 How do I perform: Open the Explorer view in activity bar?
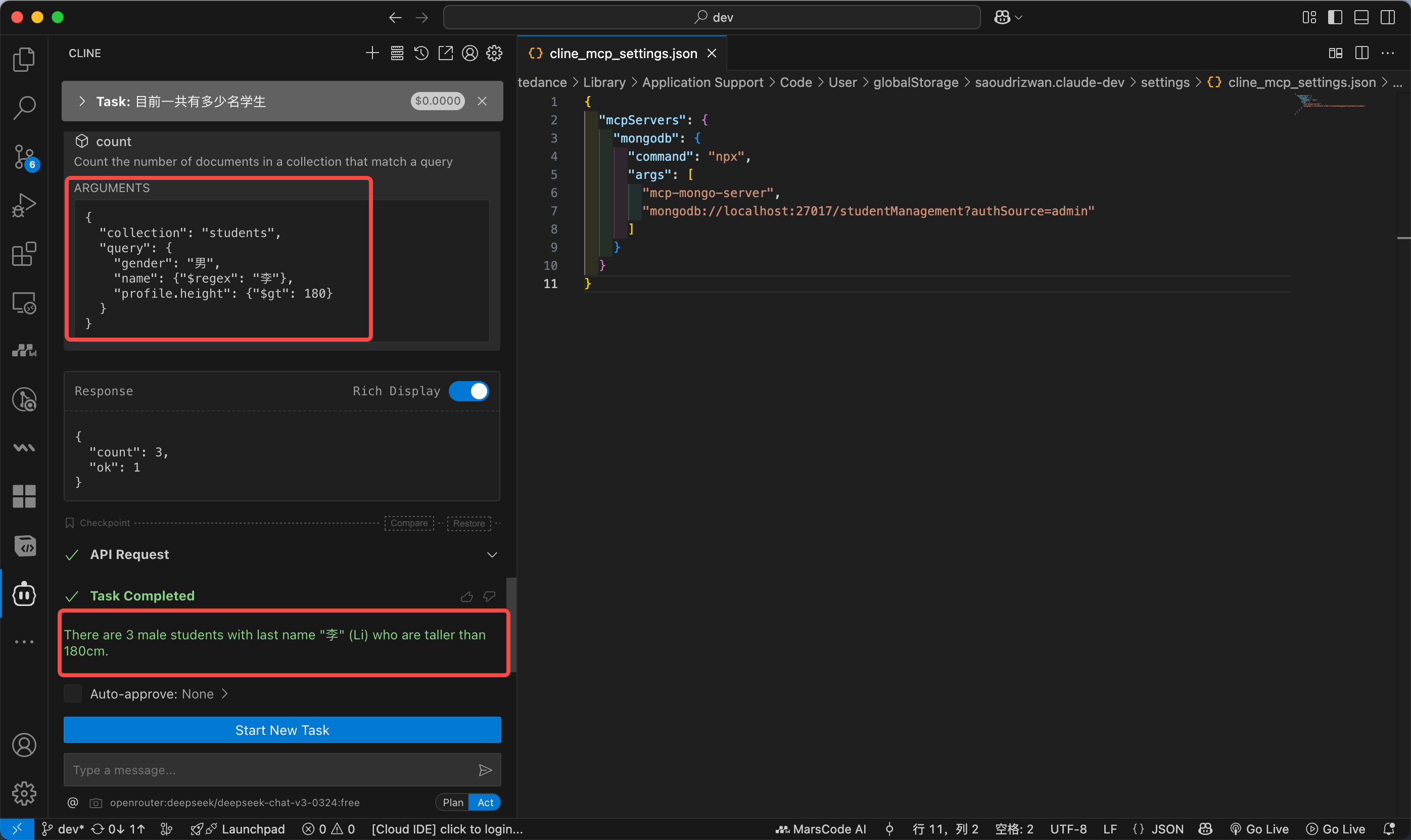[24, 60]
